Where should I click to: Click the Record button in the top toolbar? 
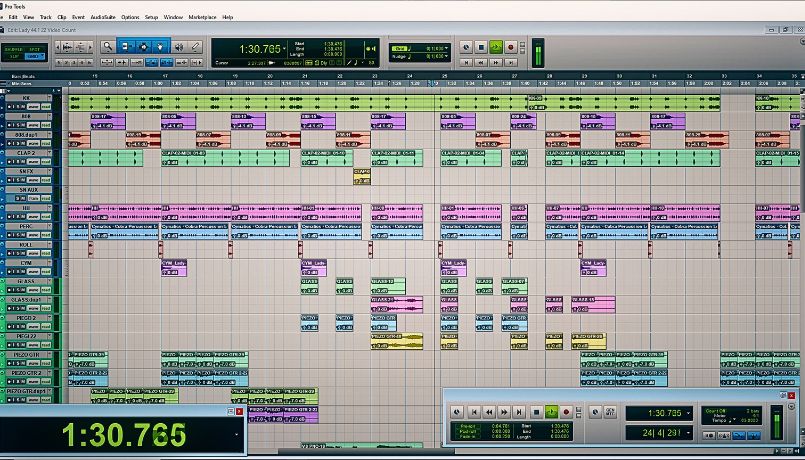[510, 47]
